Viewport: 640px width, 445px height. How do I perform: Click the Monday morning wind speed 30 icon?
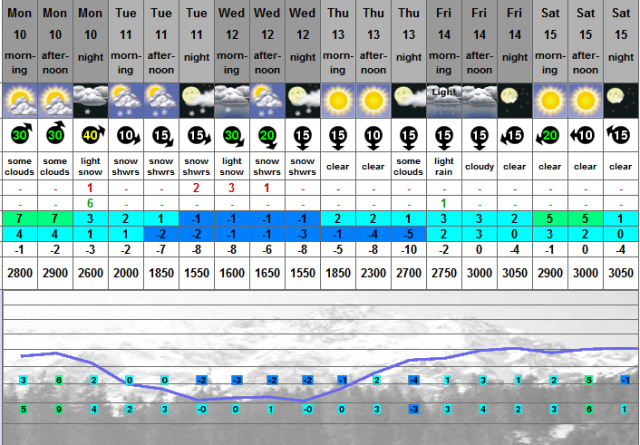pos(22,134)
